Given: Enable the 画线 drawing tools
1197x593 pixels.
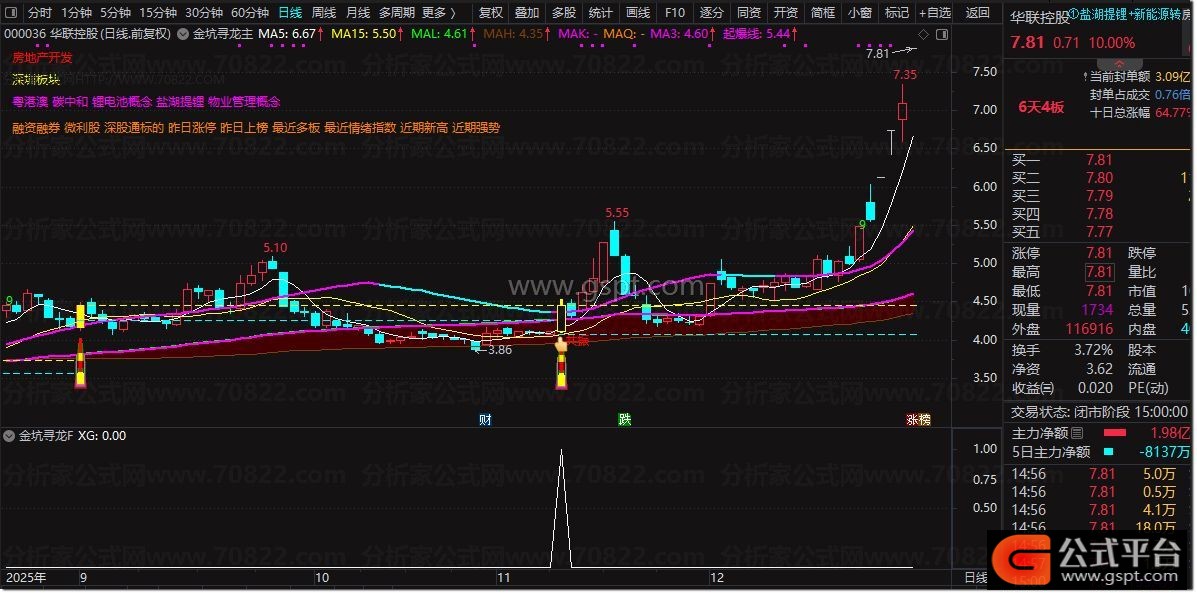Looking at the screenshot, I should tap(637, 13).
